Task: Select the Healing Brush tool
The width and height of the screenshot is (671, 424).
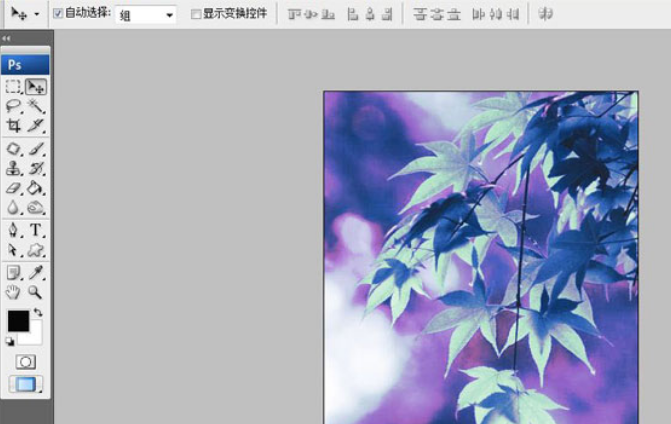Action: tap(13, 149)
